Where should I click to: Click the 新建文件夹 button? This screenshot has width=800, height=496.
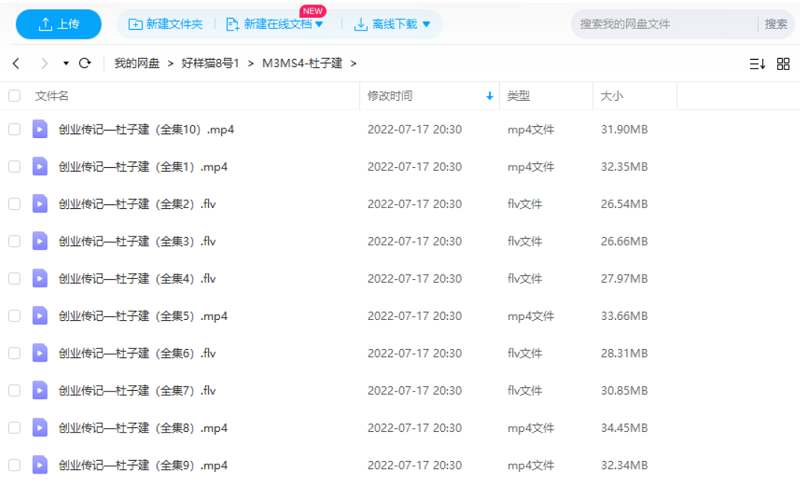(165, 24)
